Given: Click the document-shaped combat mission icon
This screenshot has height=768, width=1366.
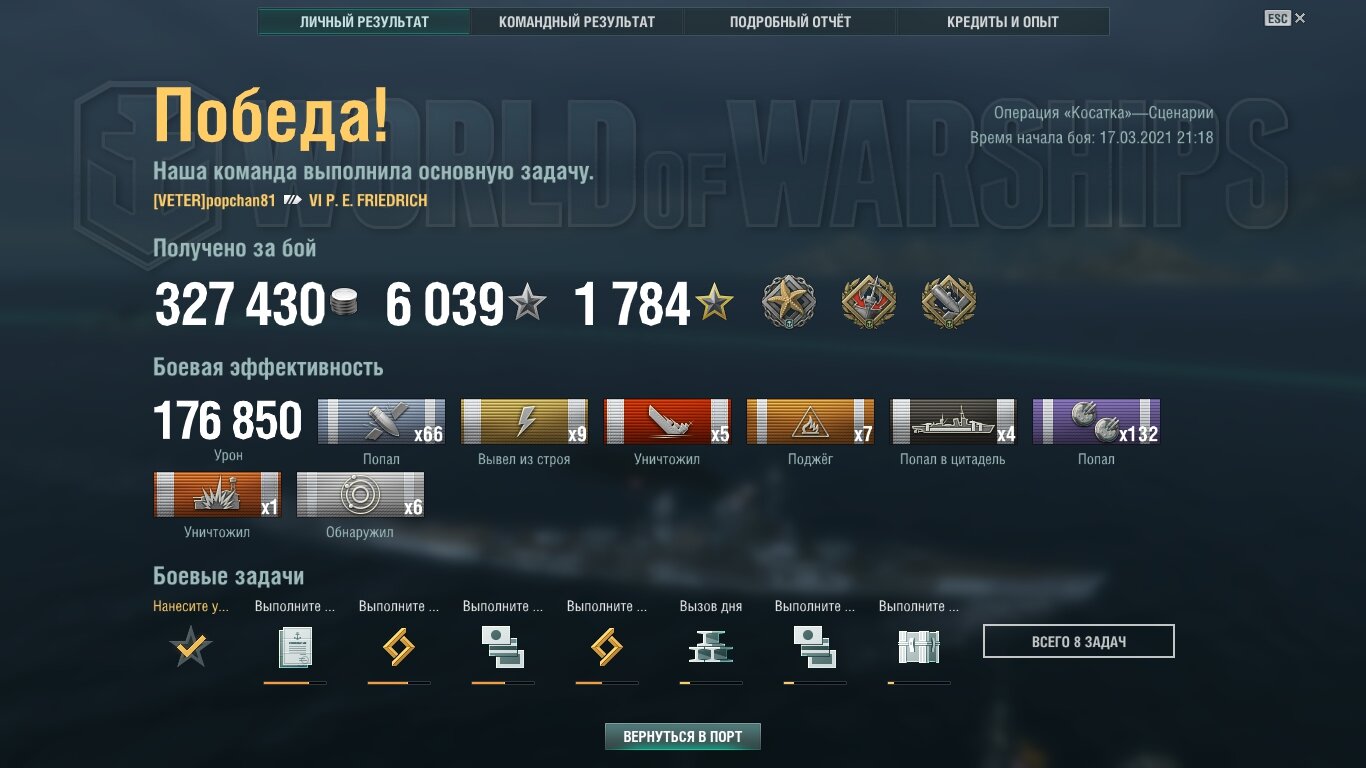Looking at the screenshot, I should click(295, 647).
